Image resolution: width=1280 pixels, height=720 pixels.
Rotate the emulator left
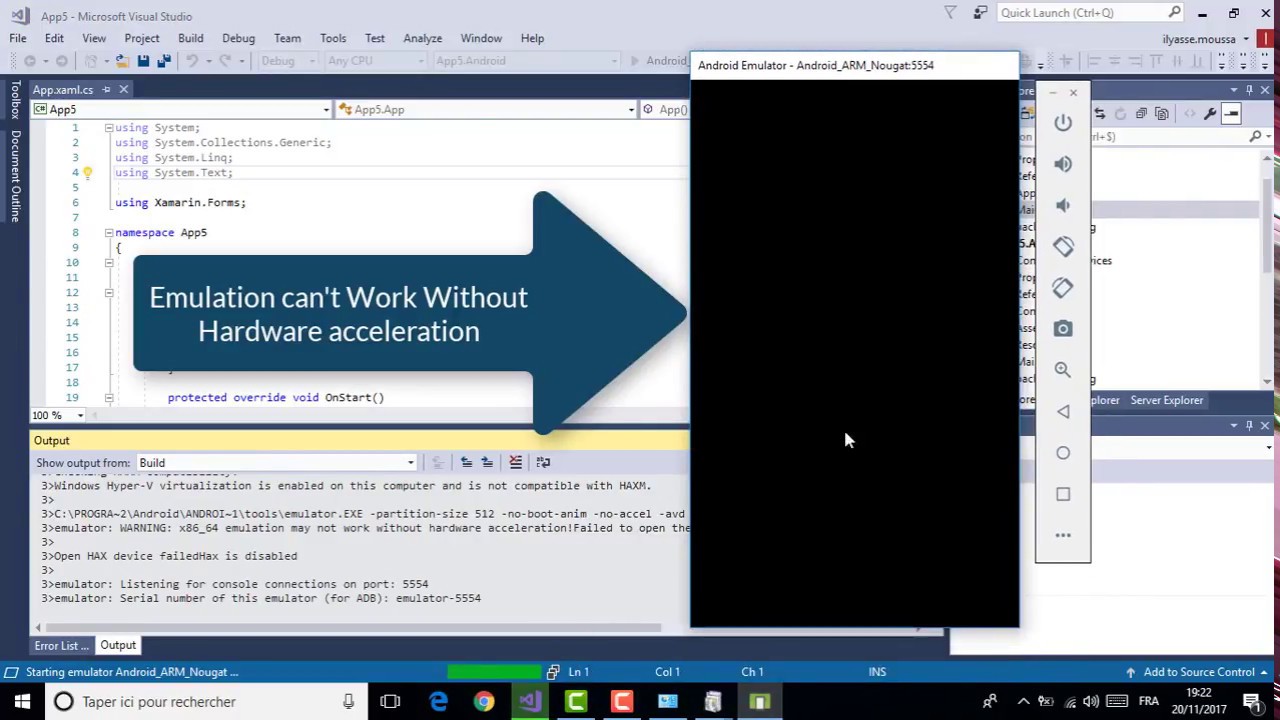[1063, 246]
